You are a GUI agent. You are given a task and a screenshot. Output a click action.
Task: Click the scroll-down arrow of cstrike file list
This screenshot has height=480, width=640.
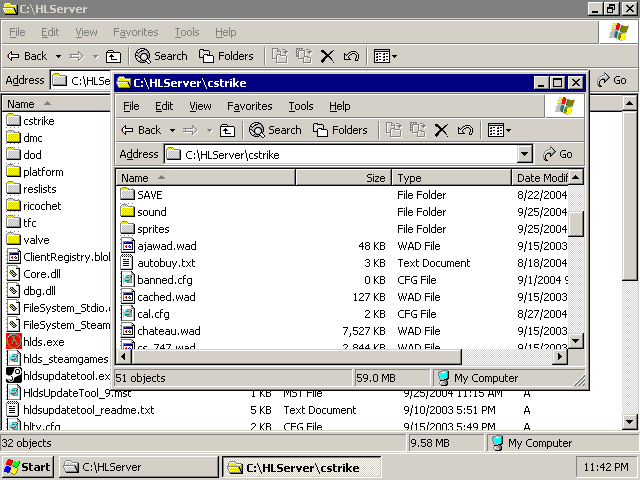coord(576,342)
